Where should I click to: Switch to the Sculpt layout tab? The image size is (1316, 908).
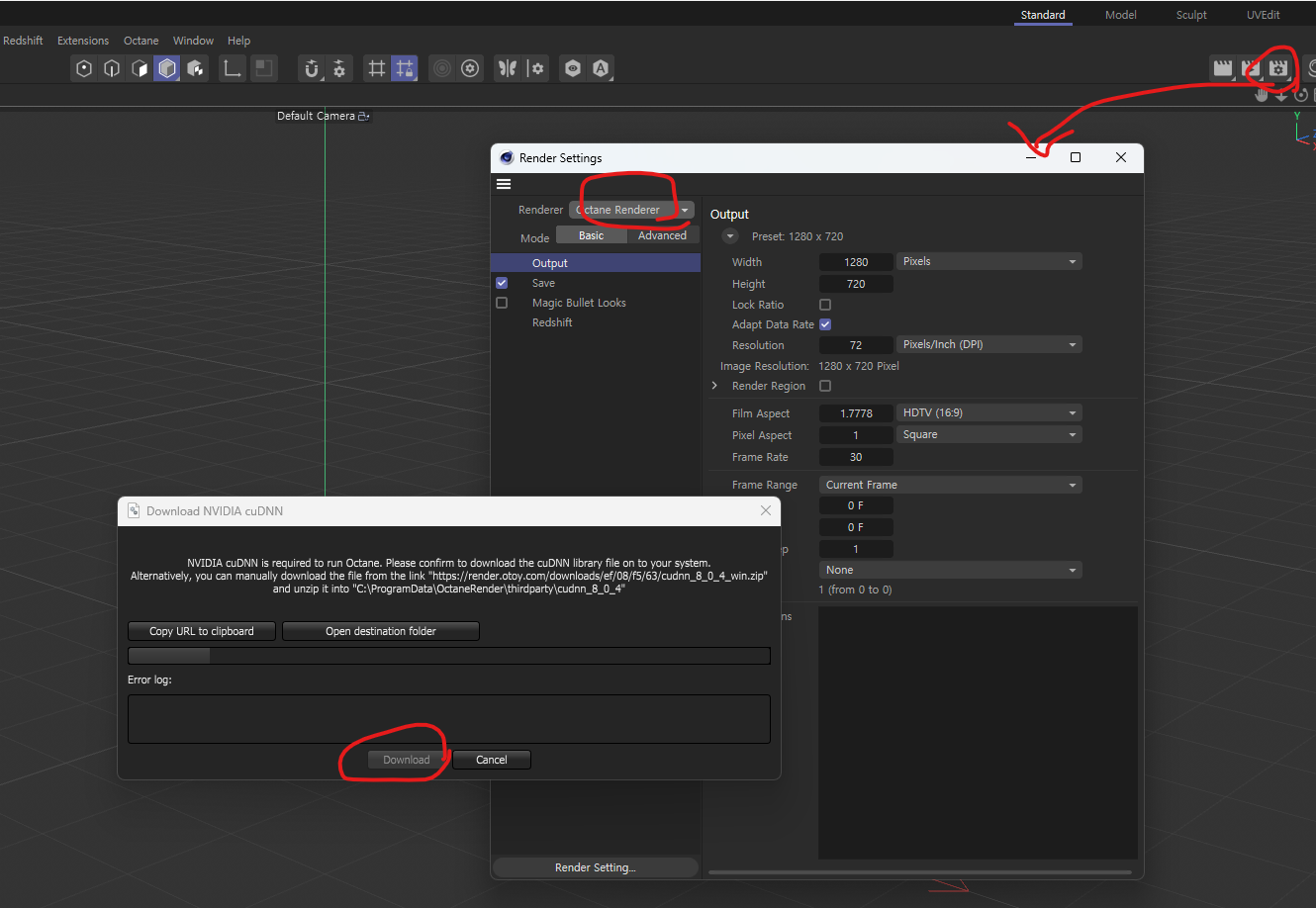pos(1191,15)
